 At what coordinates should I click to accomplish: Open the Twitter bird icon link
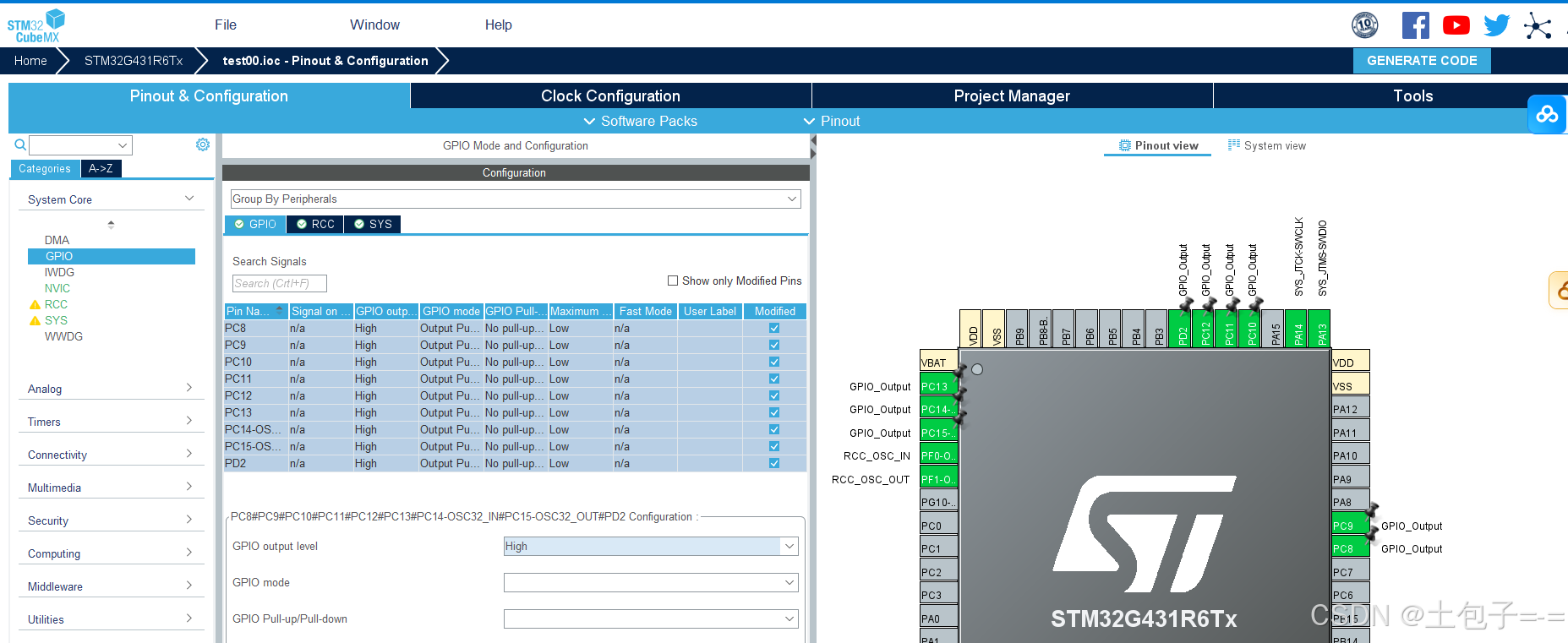click(x=1496, y=25)
